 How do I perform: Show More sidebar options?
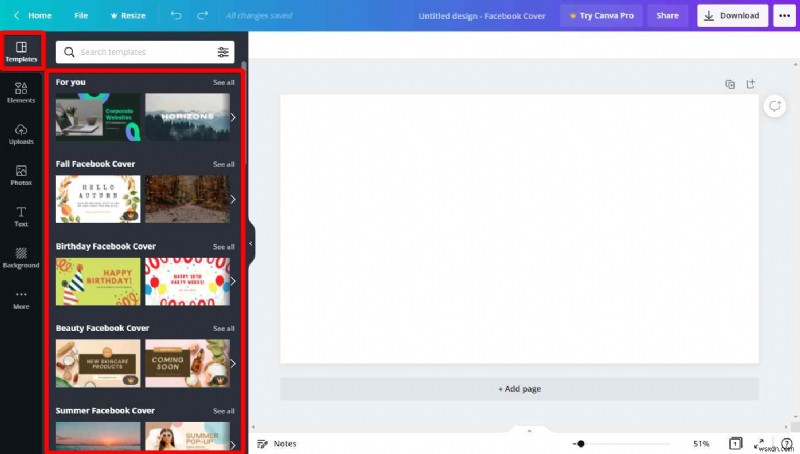click(21, 299)
